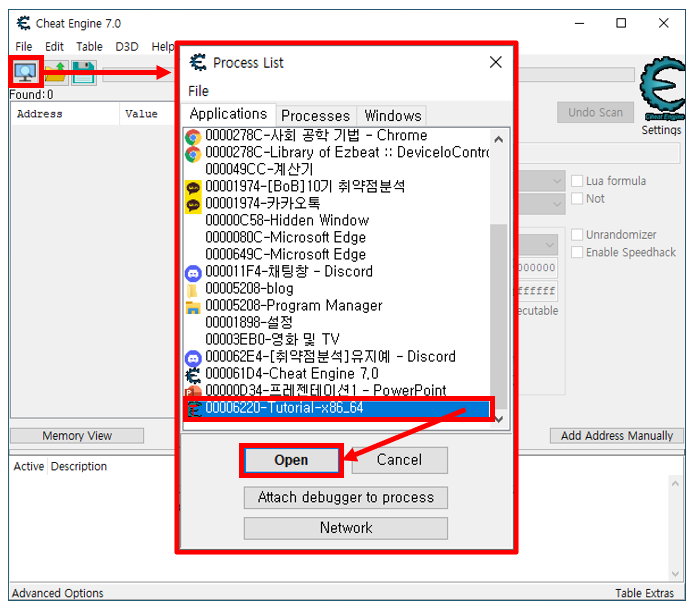Click the Active column header

29,466
